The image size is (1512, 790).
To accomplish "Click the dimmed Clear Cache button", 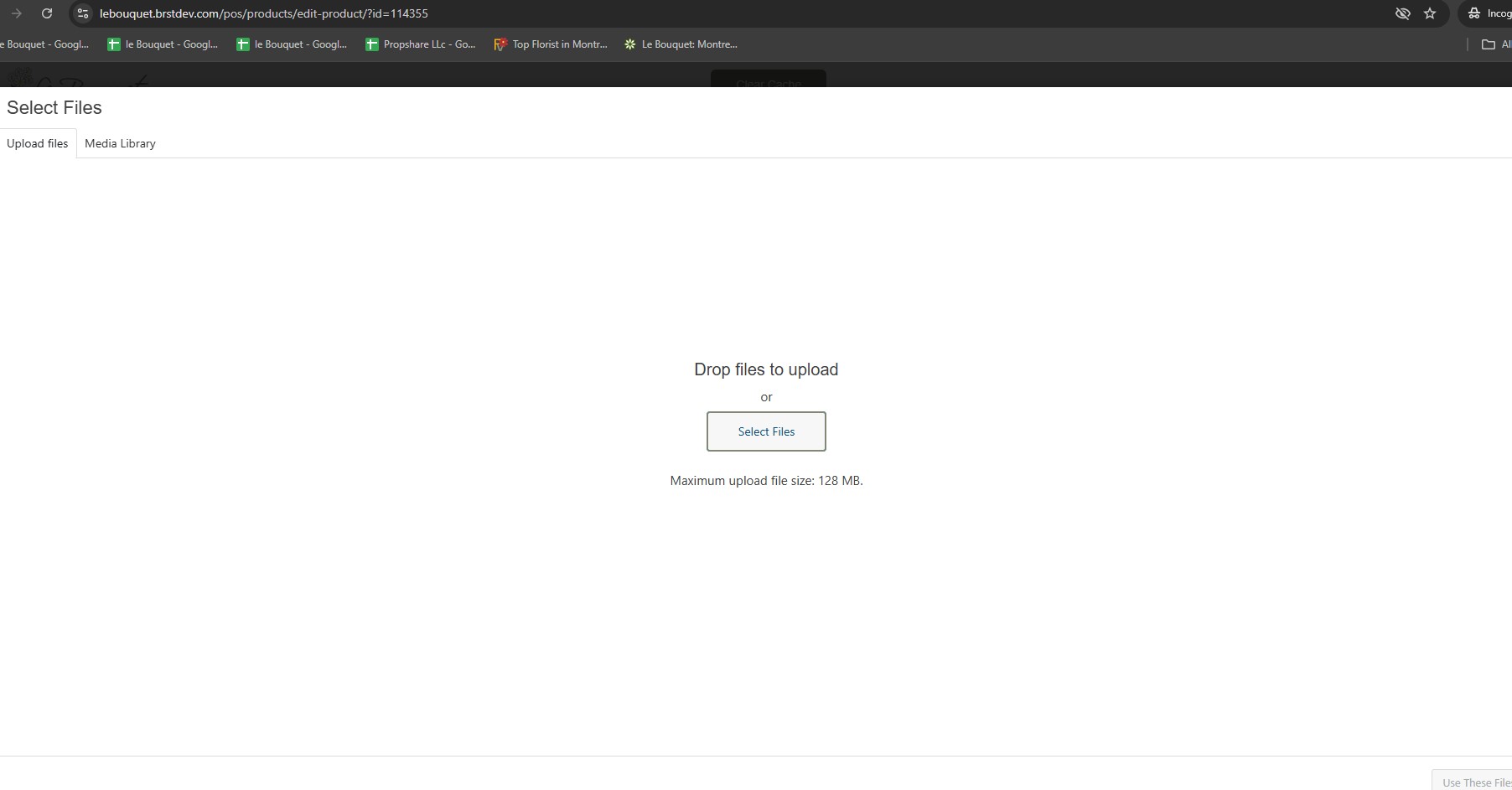I will (x=768, y=80).
